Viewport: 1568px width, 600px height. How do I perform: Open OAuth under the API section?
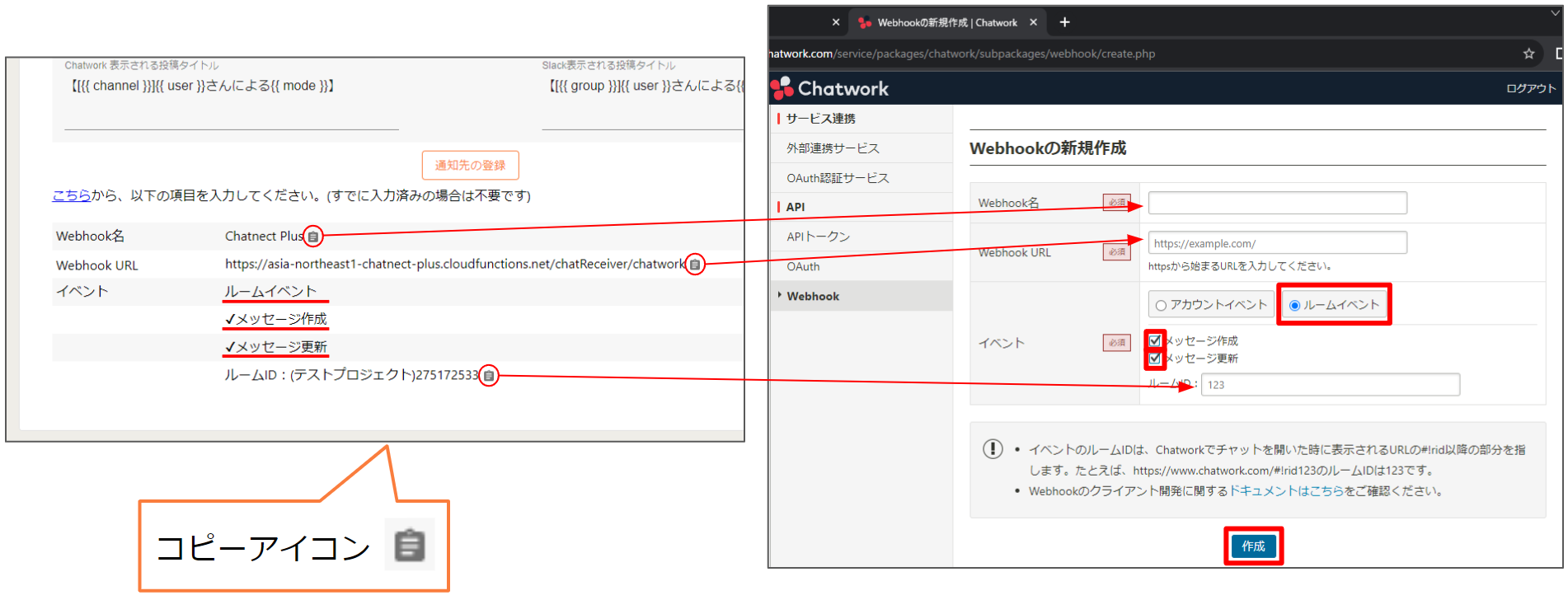coord(861,266)
